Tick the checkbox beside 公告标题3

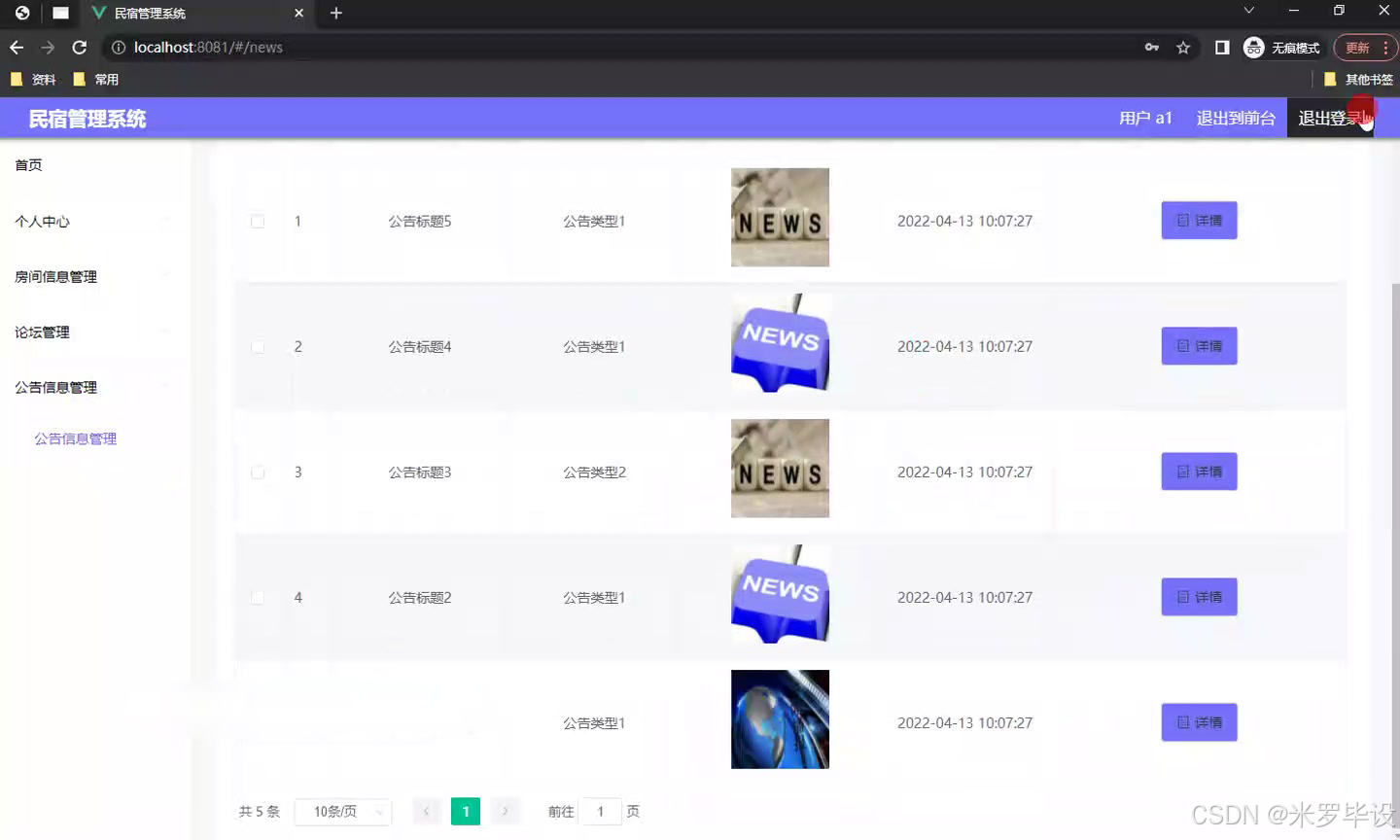coord(258,472)
